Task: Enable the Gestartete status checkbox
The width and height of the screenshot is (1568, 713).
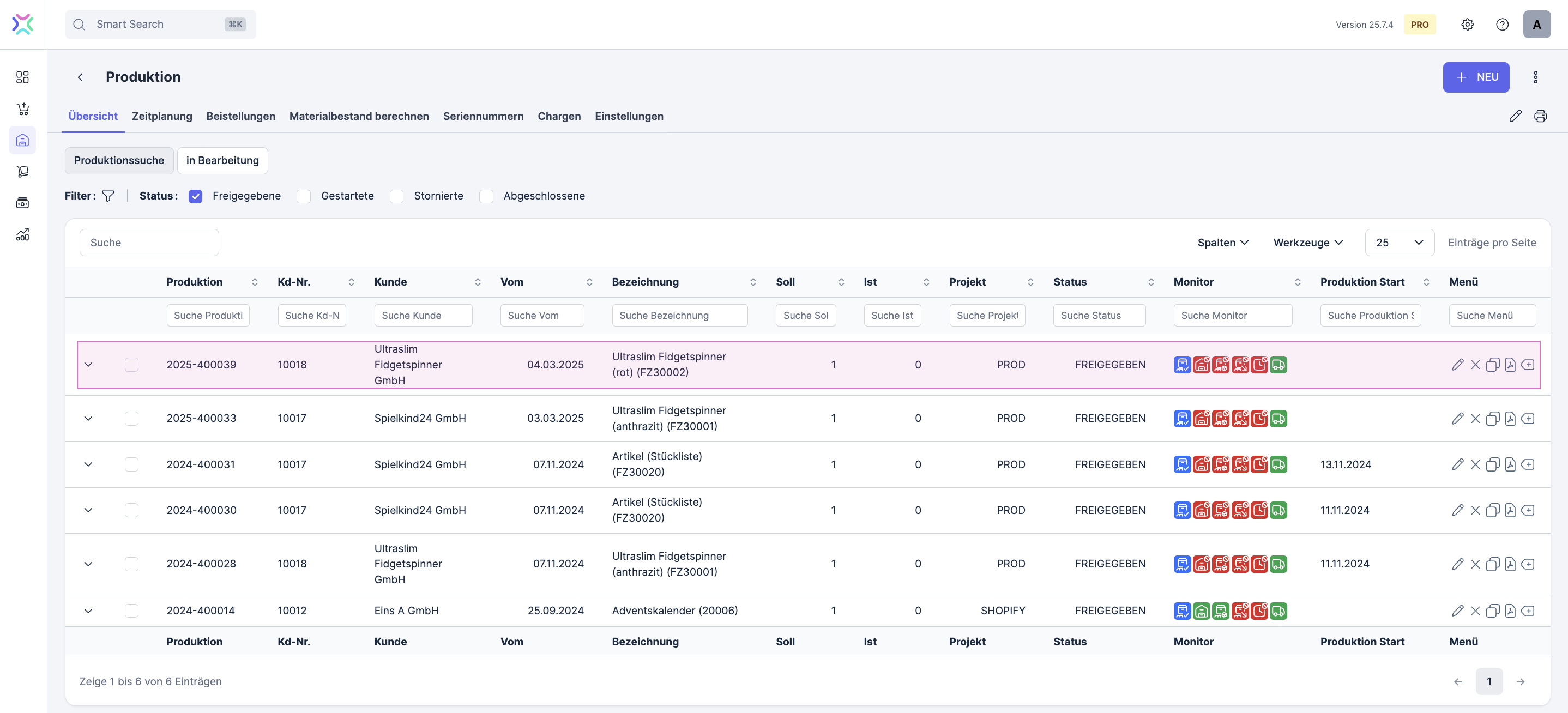Action: (304, 196)
